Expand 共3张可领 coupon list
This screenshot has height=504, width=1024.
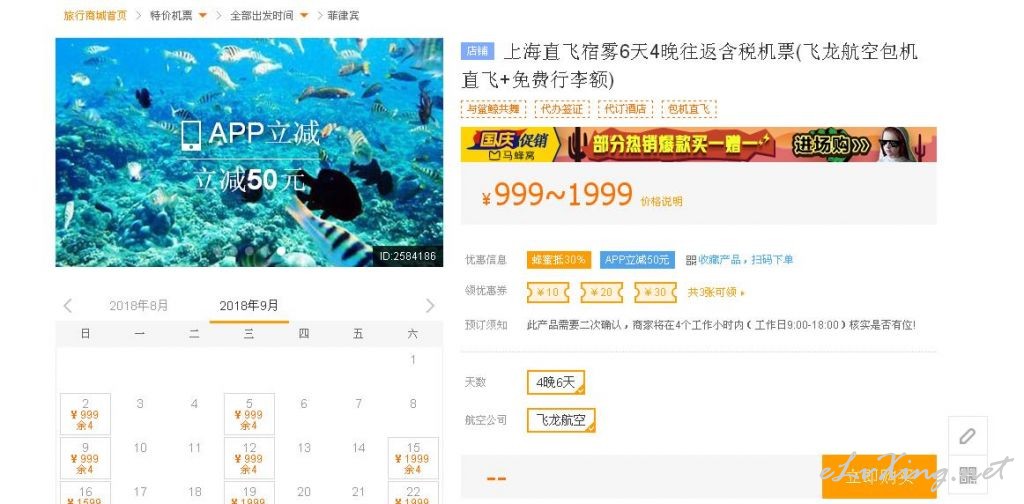click(x=716, y=292)
